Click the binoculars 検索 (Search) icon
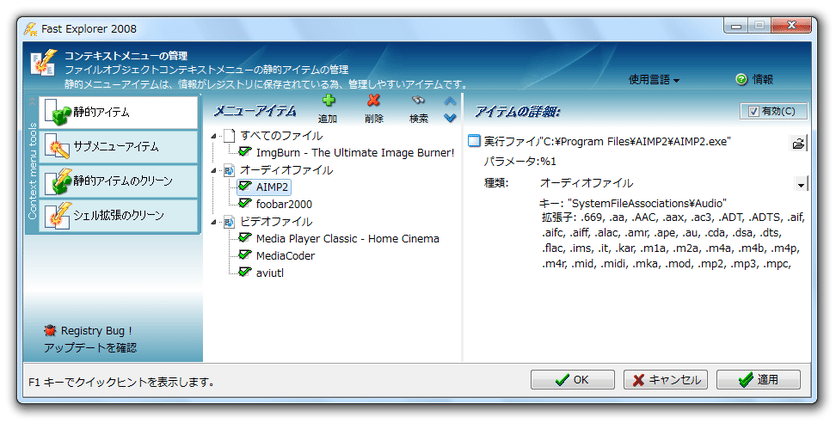 point(419,100)
